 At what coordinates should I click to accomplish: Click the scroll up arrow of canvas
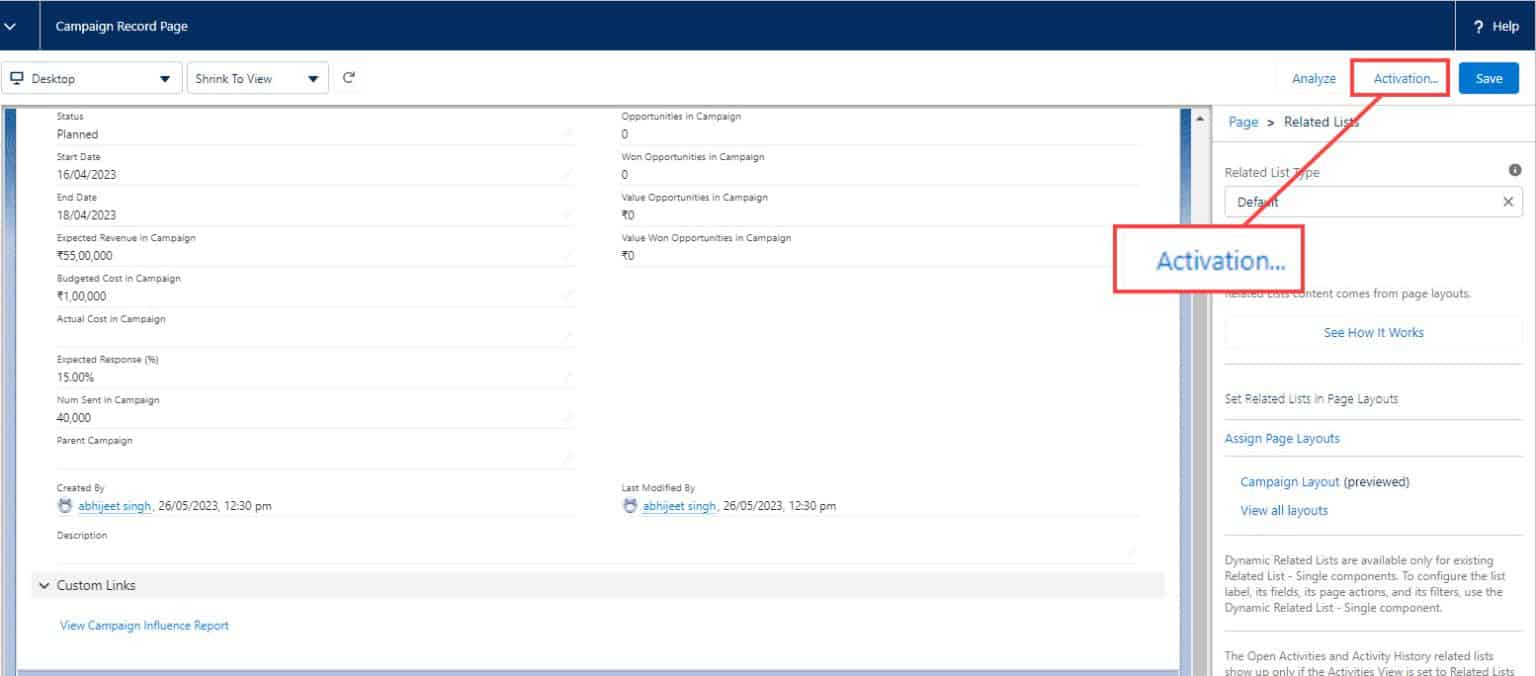point(1200,118)
